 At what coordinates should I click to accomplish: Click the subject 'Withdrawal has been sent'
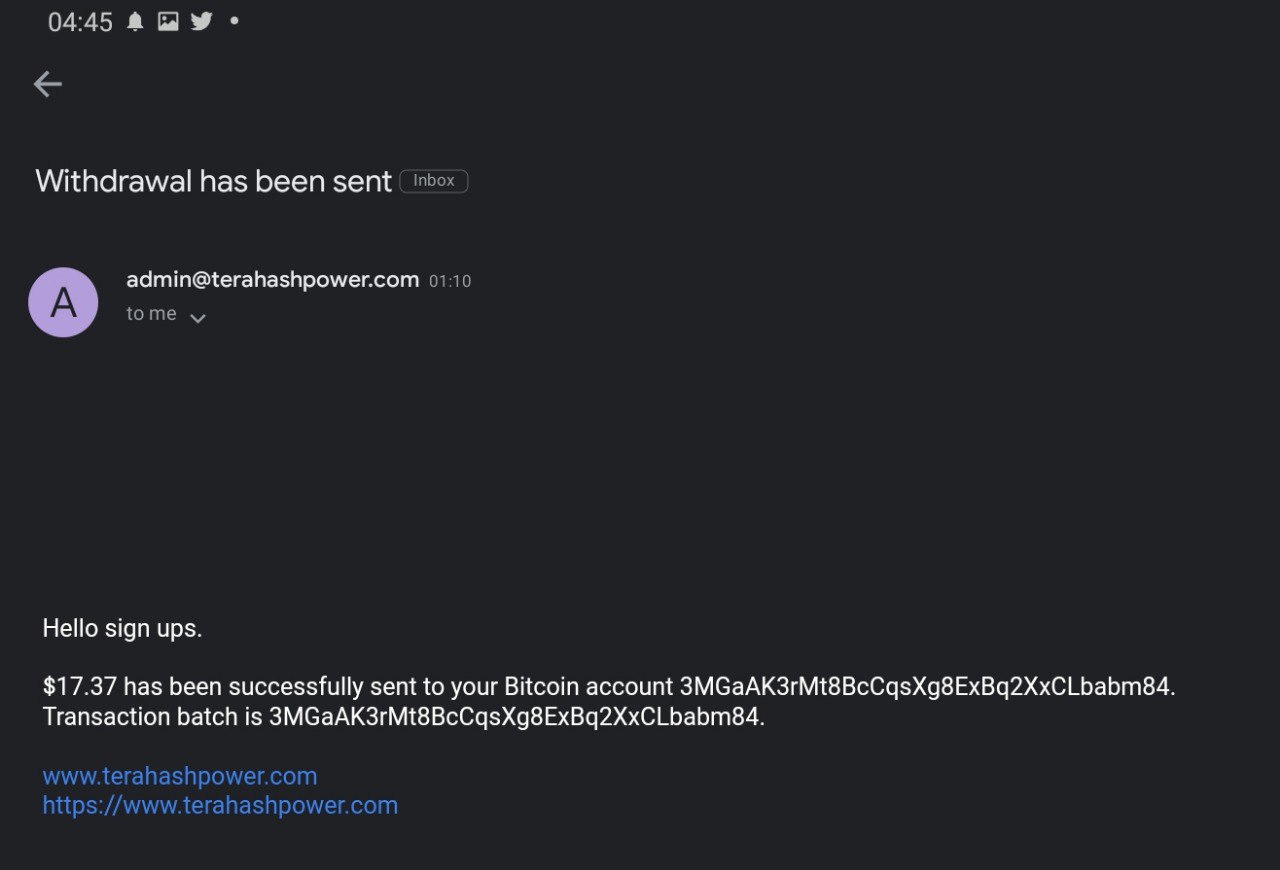[214, 181]
